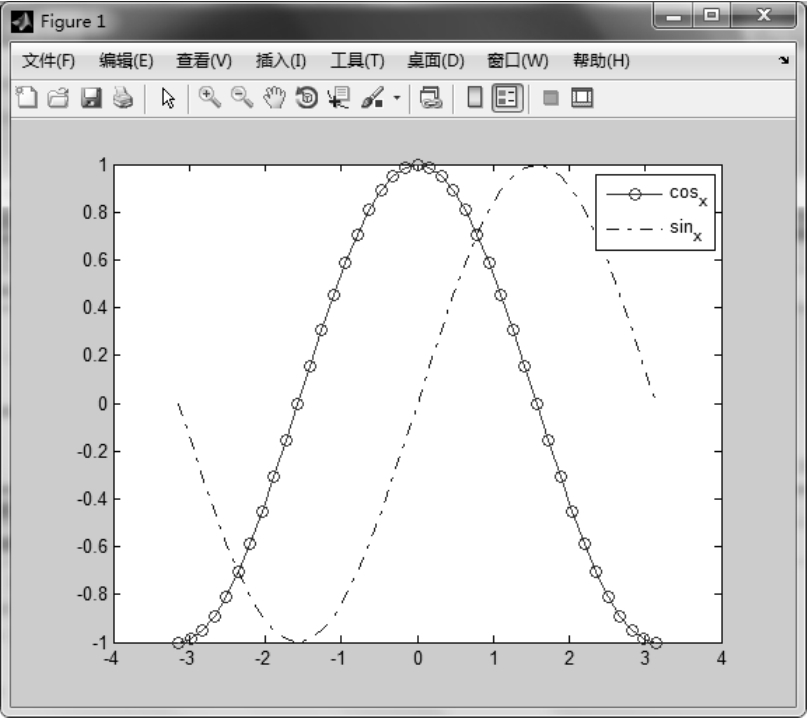Click the Show Plot Tools button

(x=582, y=98)
